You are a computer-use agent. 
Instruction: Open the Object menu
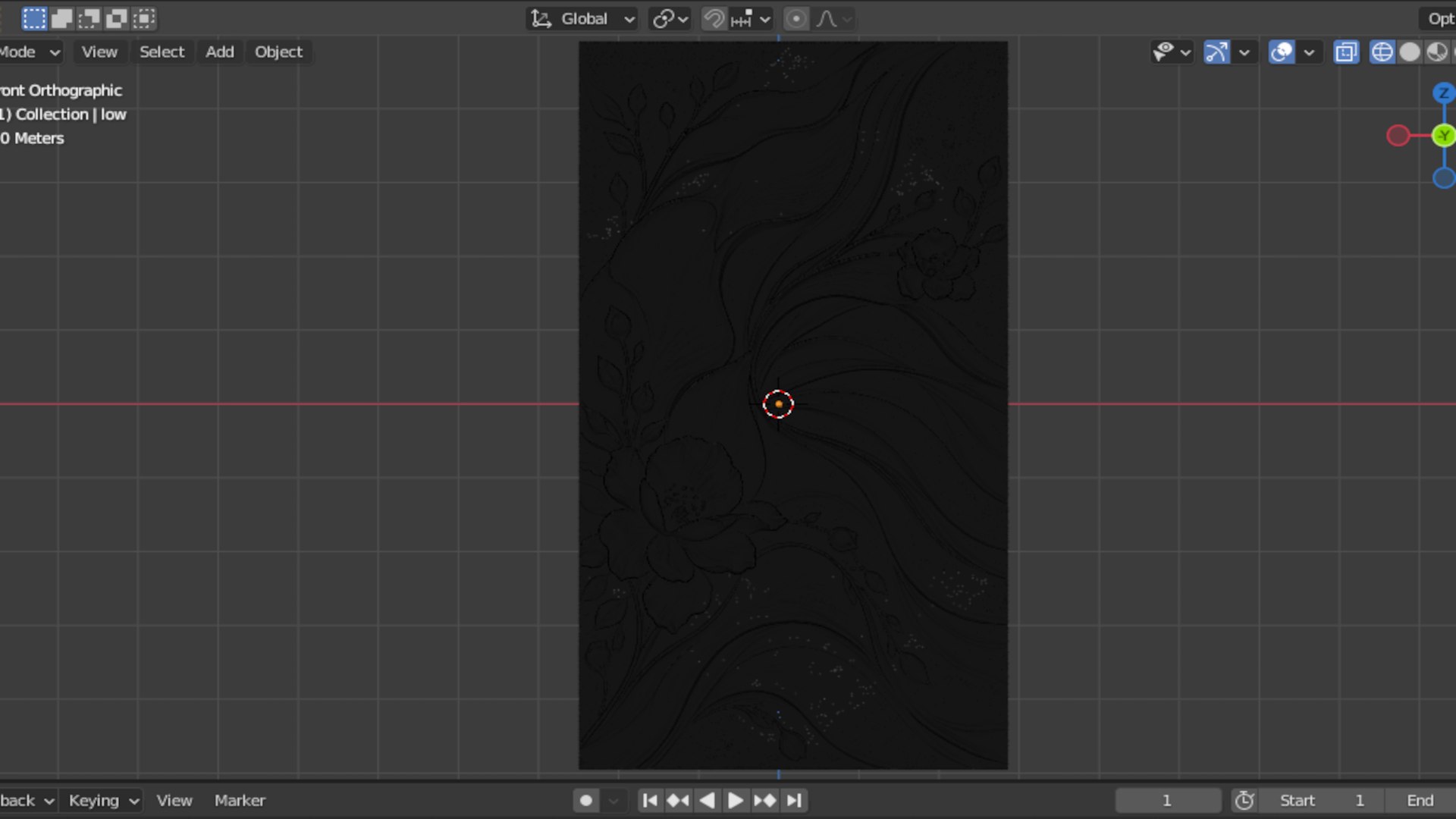click(x=278, y=52)
